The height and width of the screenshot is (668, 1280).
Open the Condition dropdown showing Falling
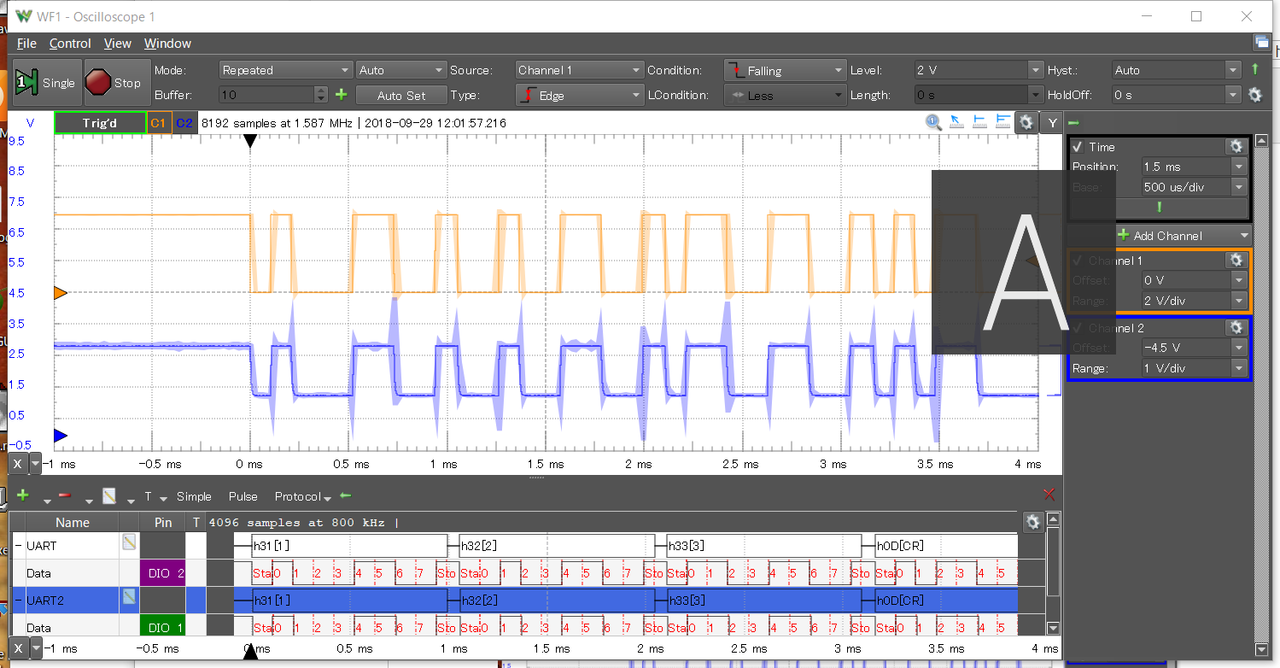pos(785,70)
